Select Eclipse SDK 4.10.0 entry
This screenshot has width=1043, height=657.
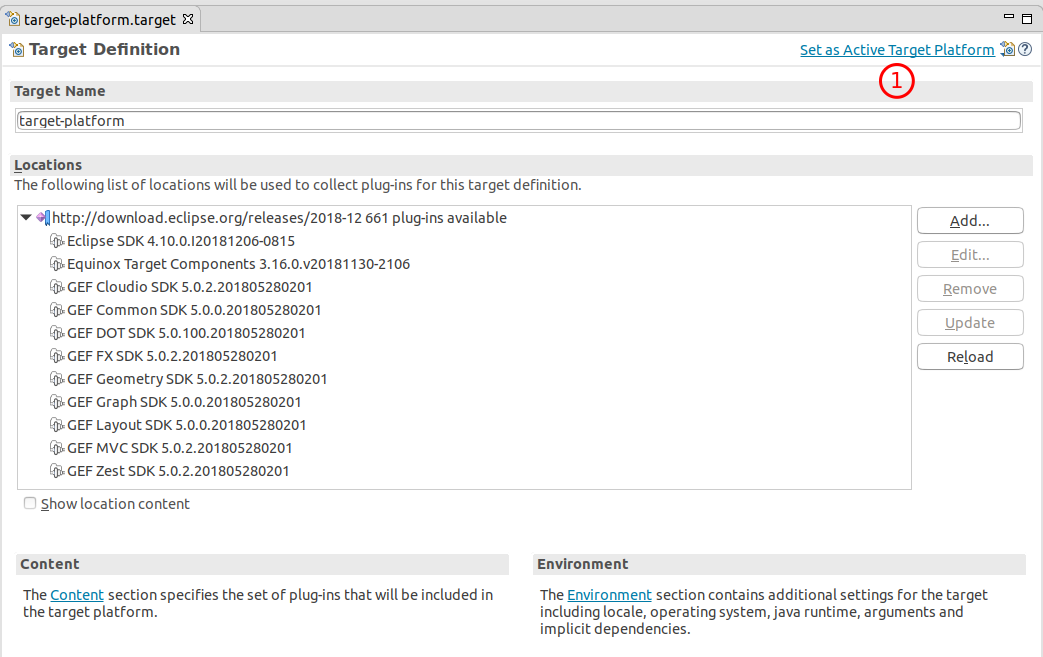pos(181,241)
